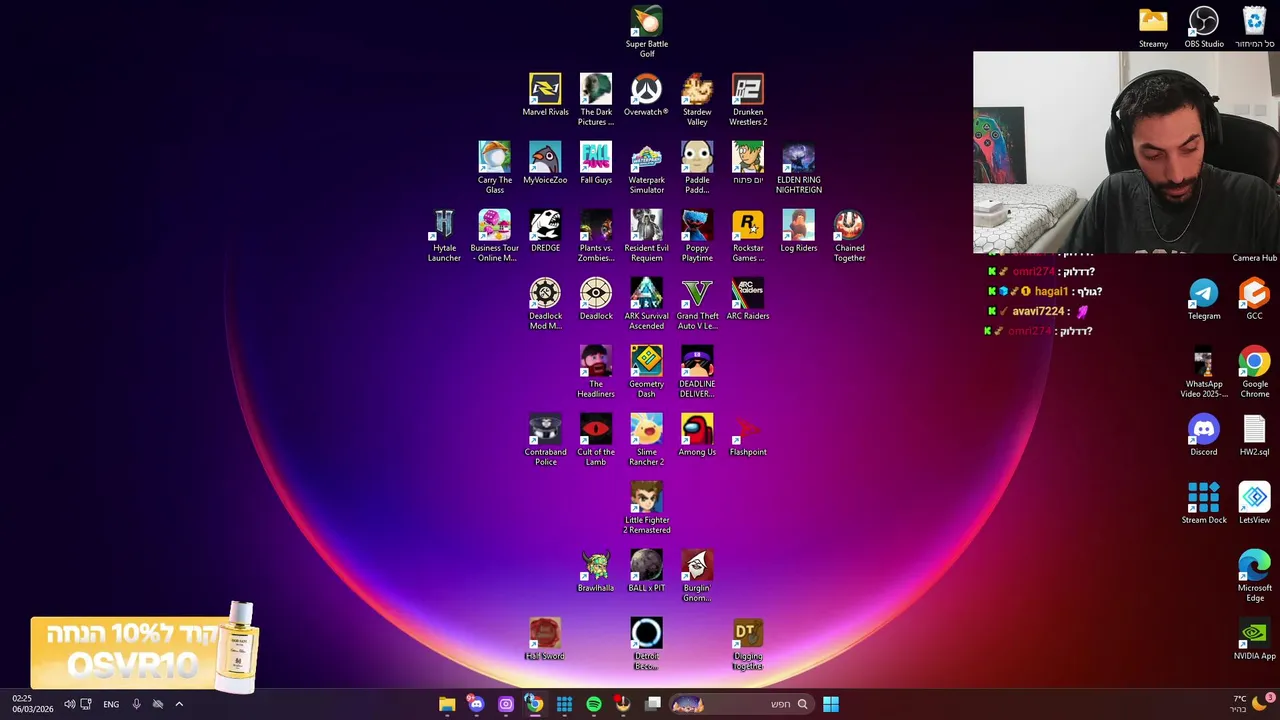Select the ARC Raiders icon

pos(748,299)
